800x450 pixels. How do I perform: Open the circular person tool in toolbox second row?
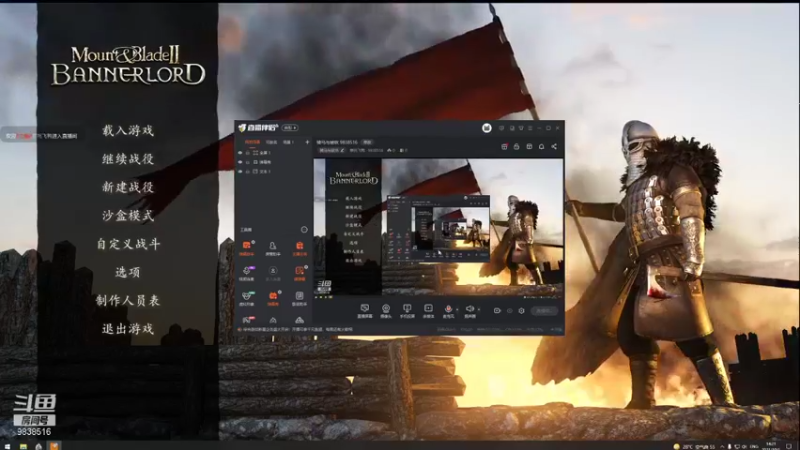tap(273, 272)
